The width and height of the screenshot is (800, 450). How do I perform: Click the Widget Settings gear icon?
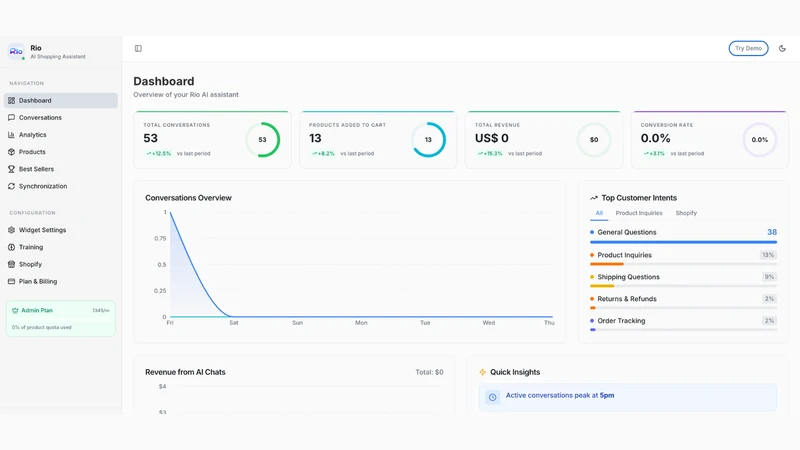coord(11,230)
